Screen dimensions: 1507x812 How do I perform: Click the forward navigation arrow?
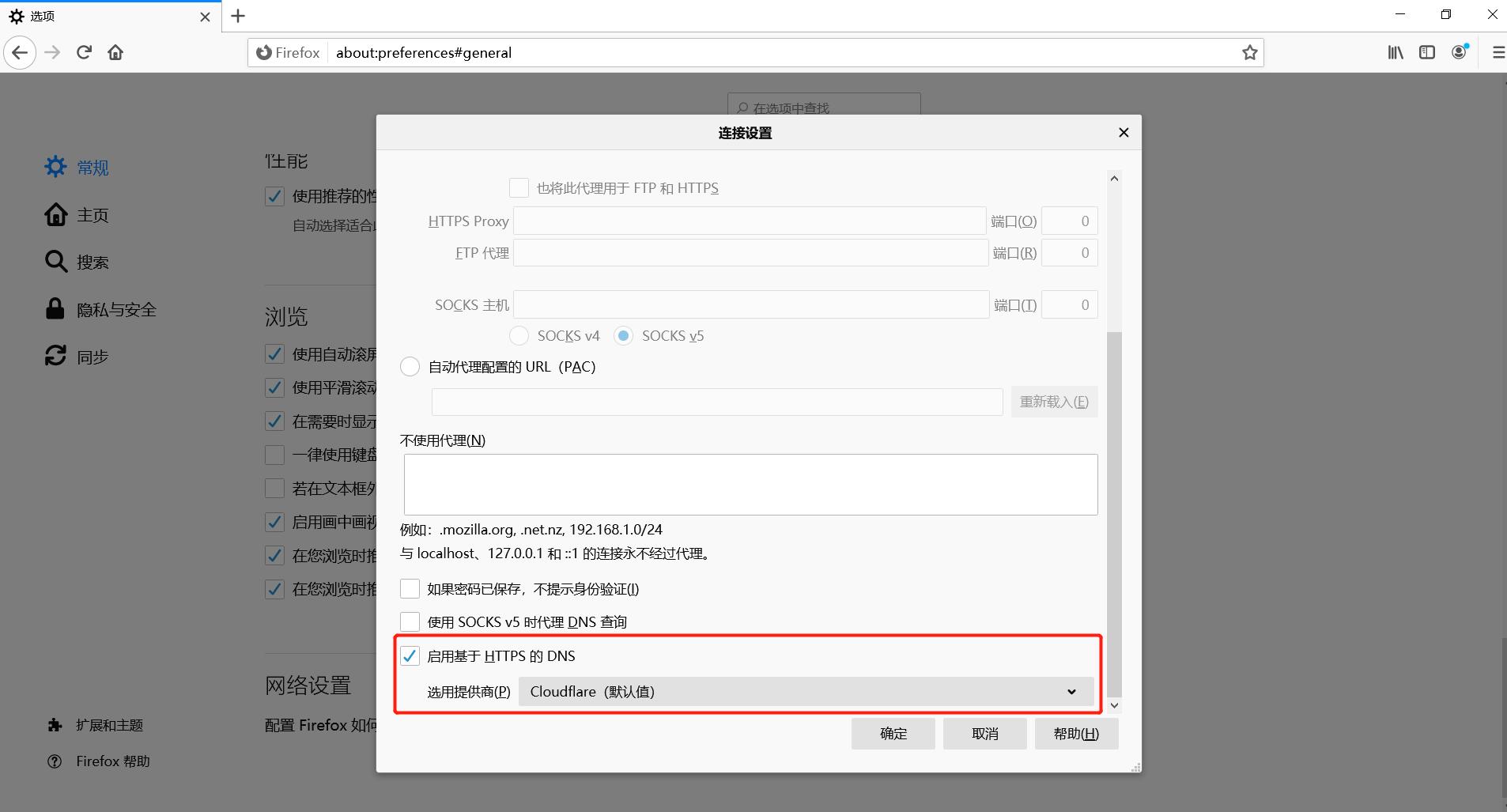tap(52, 53)
